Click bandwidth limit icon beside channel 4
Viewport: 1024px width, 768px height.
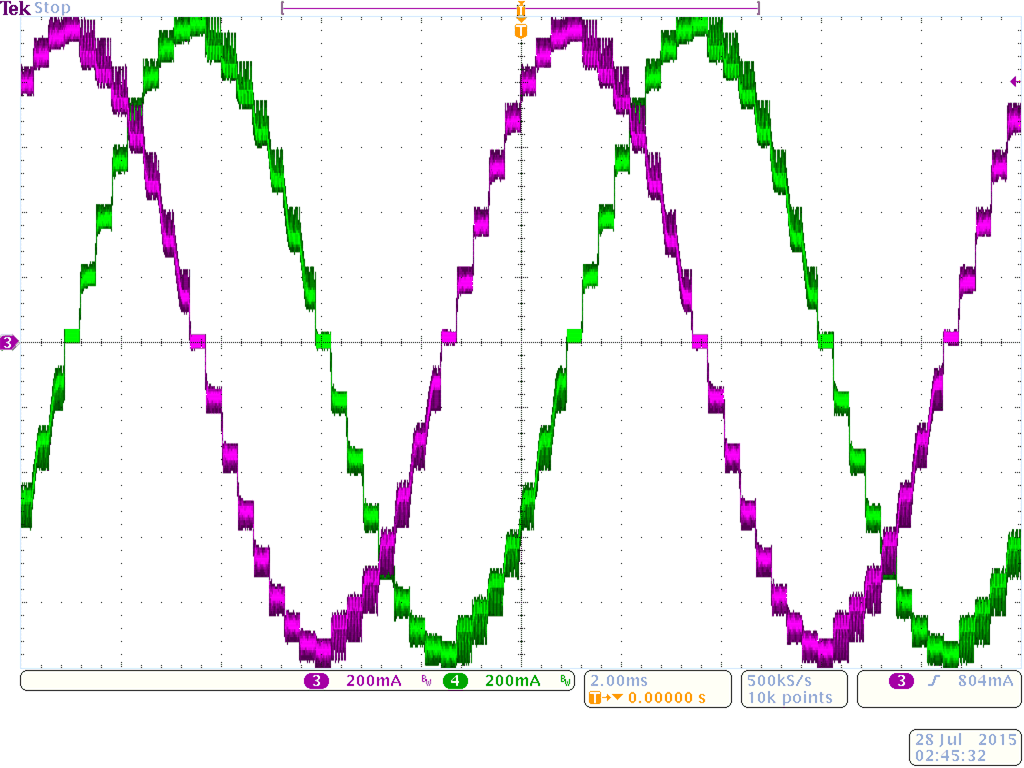[x=565, y=682]
